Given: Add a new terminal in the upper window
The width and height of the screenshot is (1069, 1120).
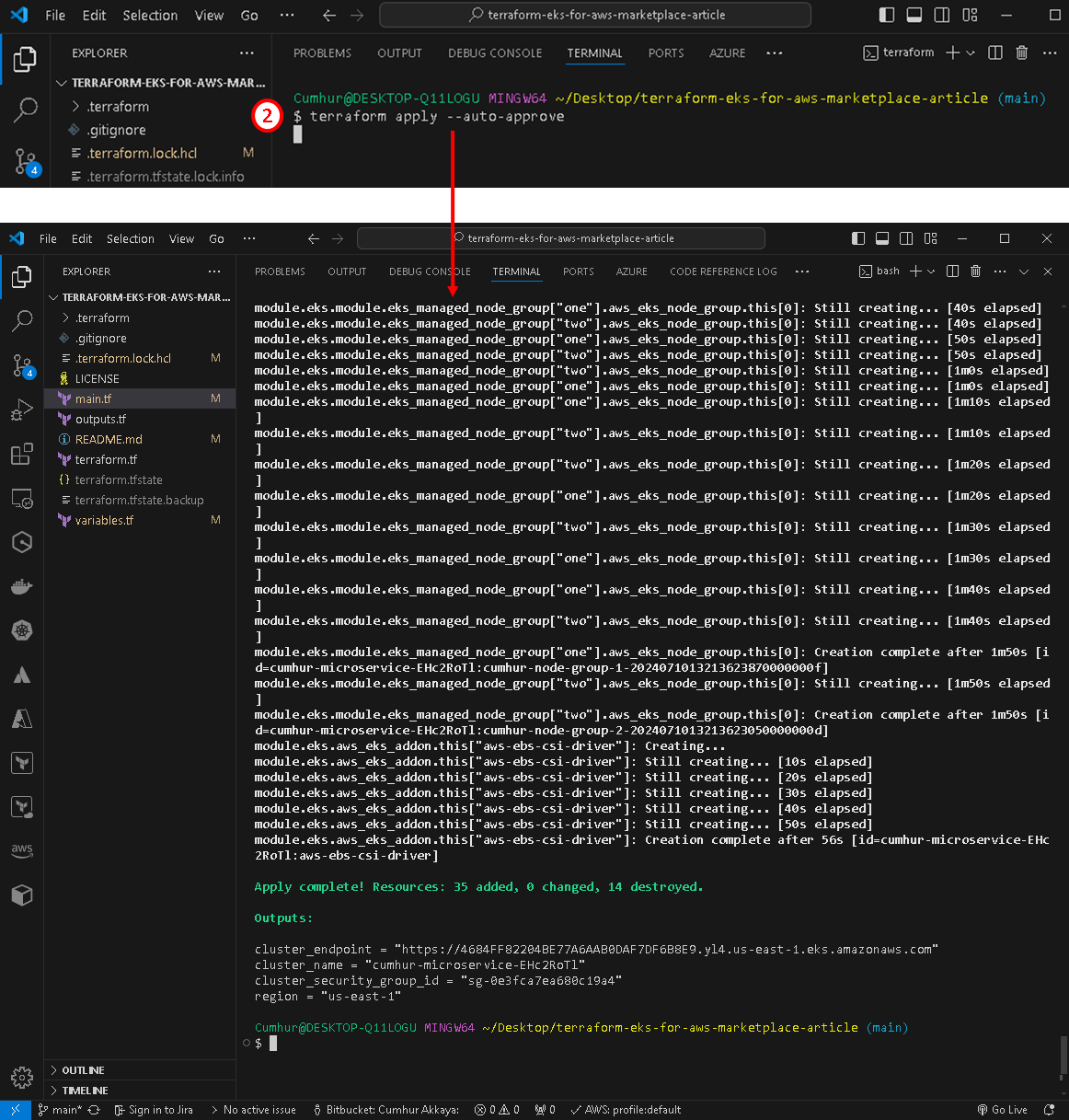Looking at the screenshot, I should 953,52.
